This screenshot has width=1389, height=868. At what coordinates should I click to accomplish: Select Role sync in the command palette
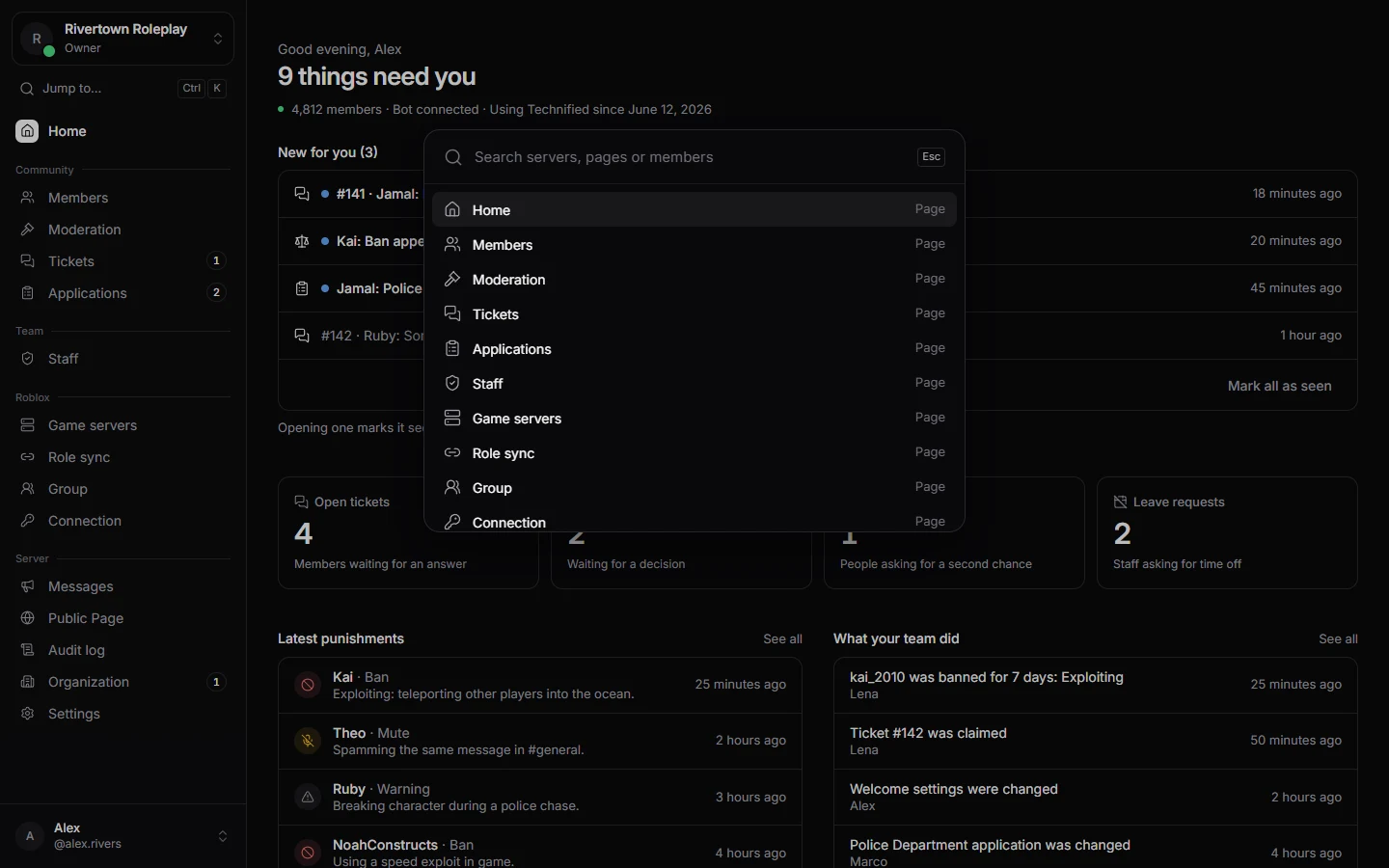694,452
